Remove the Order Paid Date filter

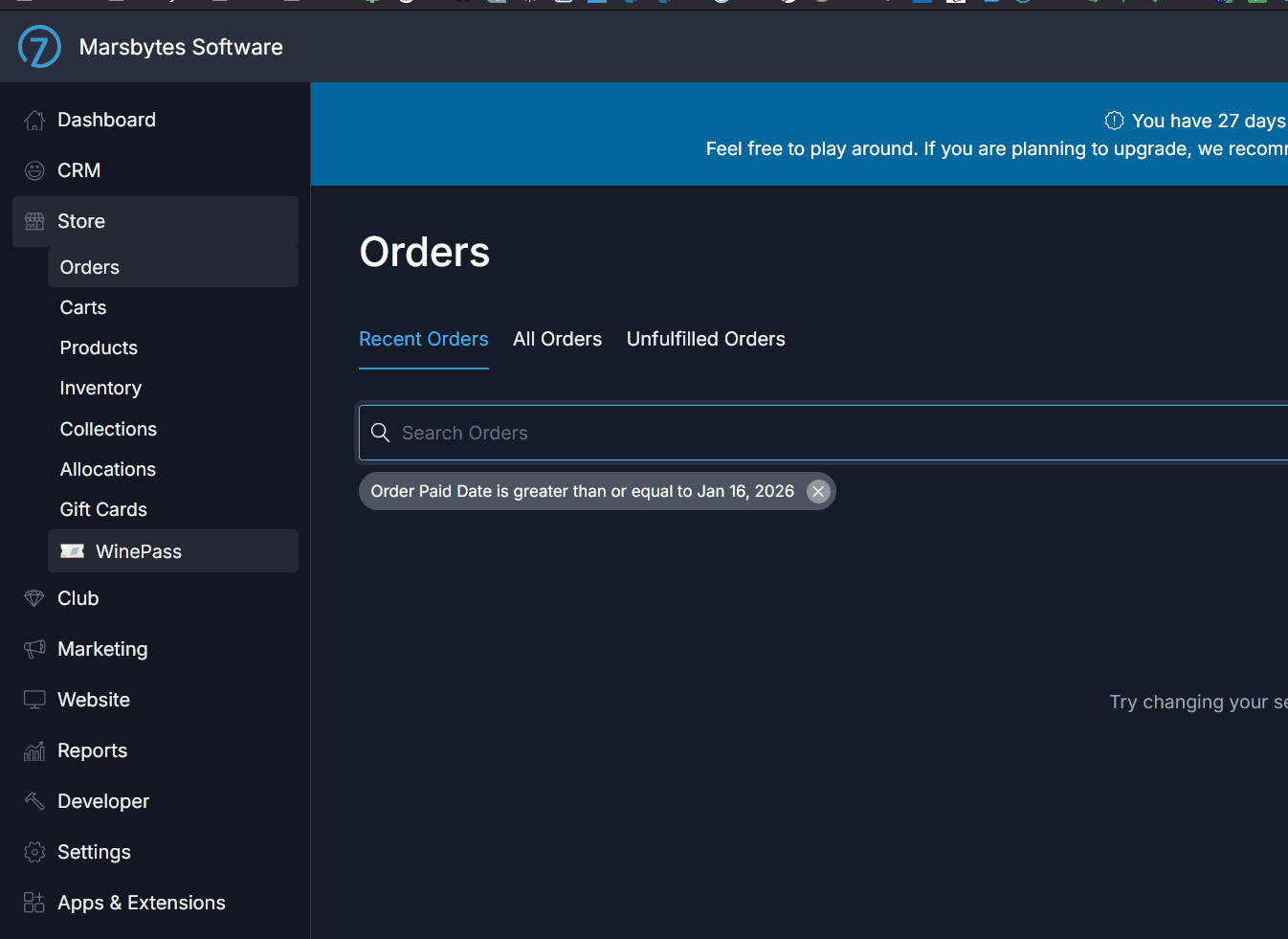(x=817, y=491)
